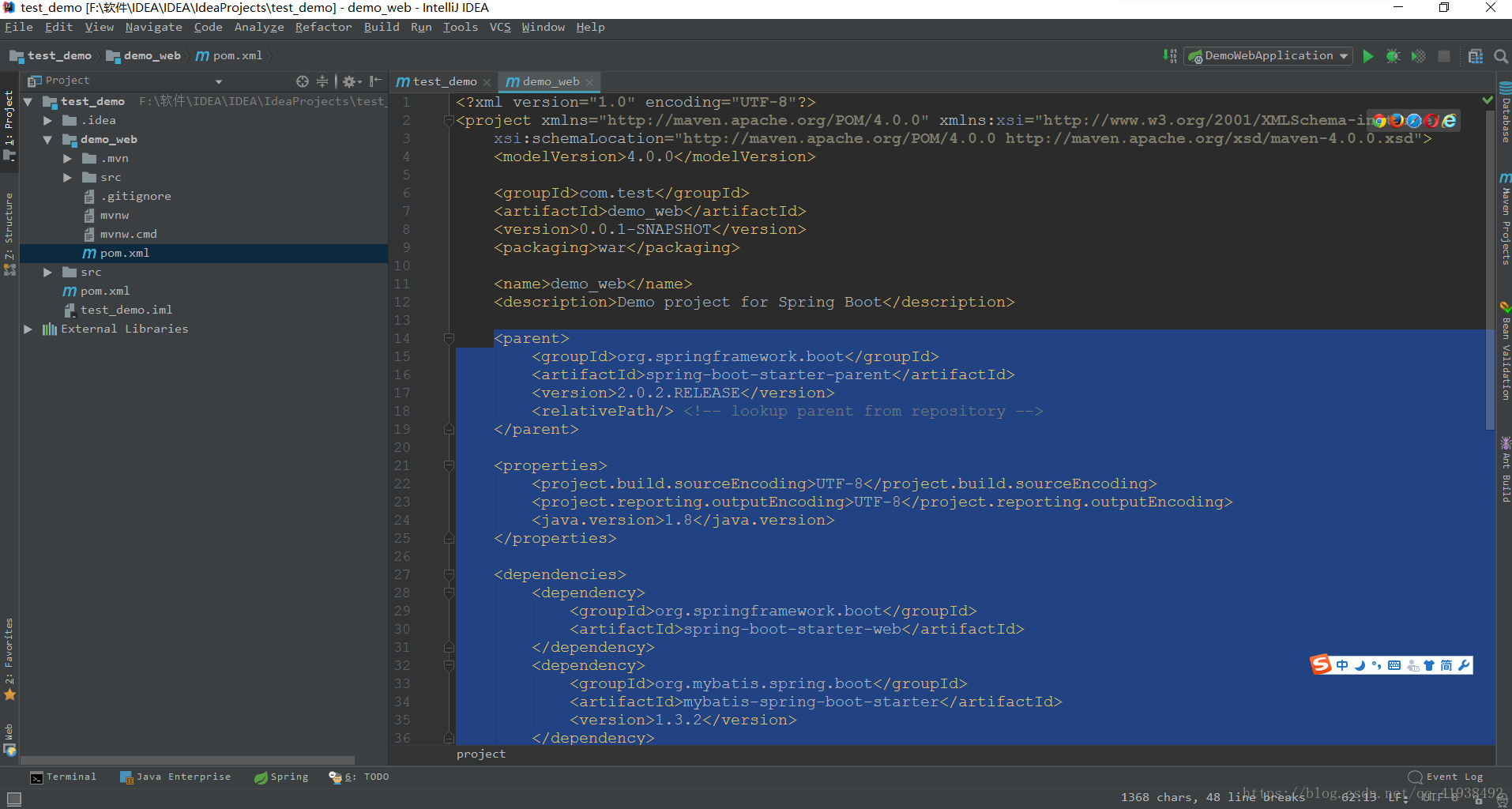Image resolution: width=1512 pixels, height=809 pixels.
Task: Close the demo_web editor tab
Action: click(x=589, y=82)
